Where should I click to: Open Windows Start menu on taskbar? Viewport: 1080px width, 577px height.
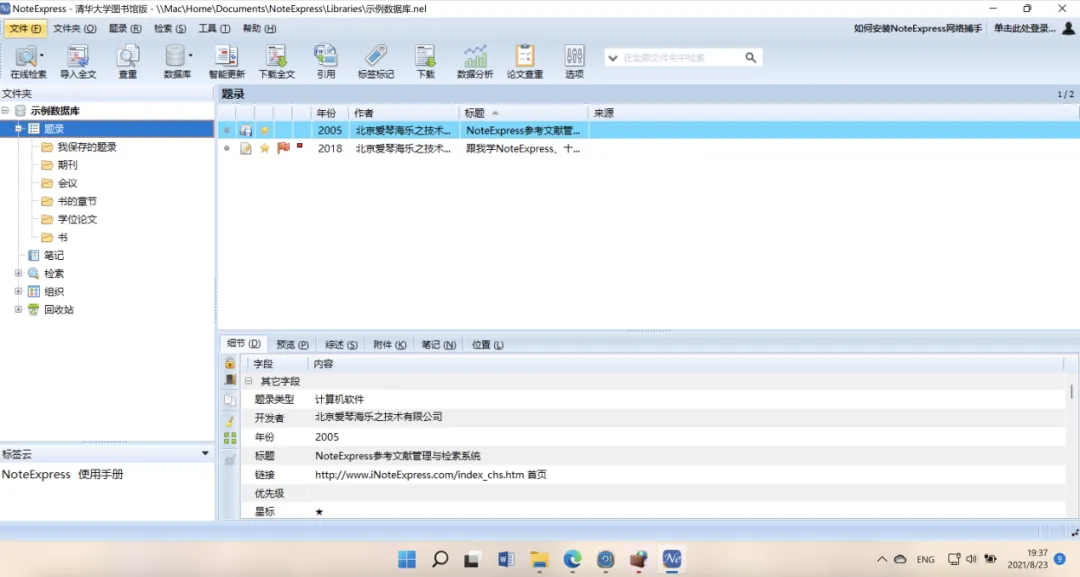coord(407,559)
